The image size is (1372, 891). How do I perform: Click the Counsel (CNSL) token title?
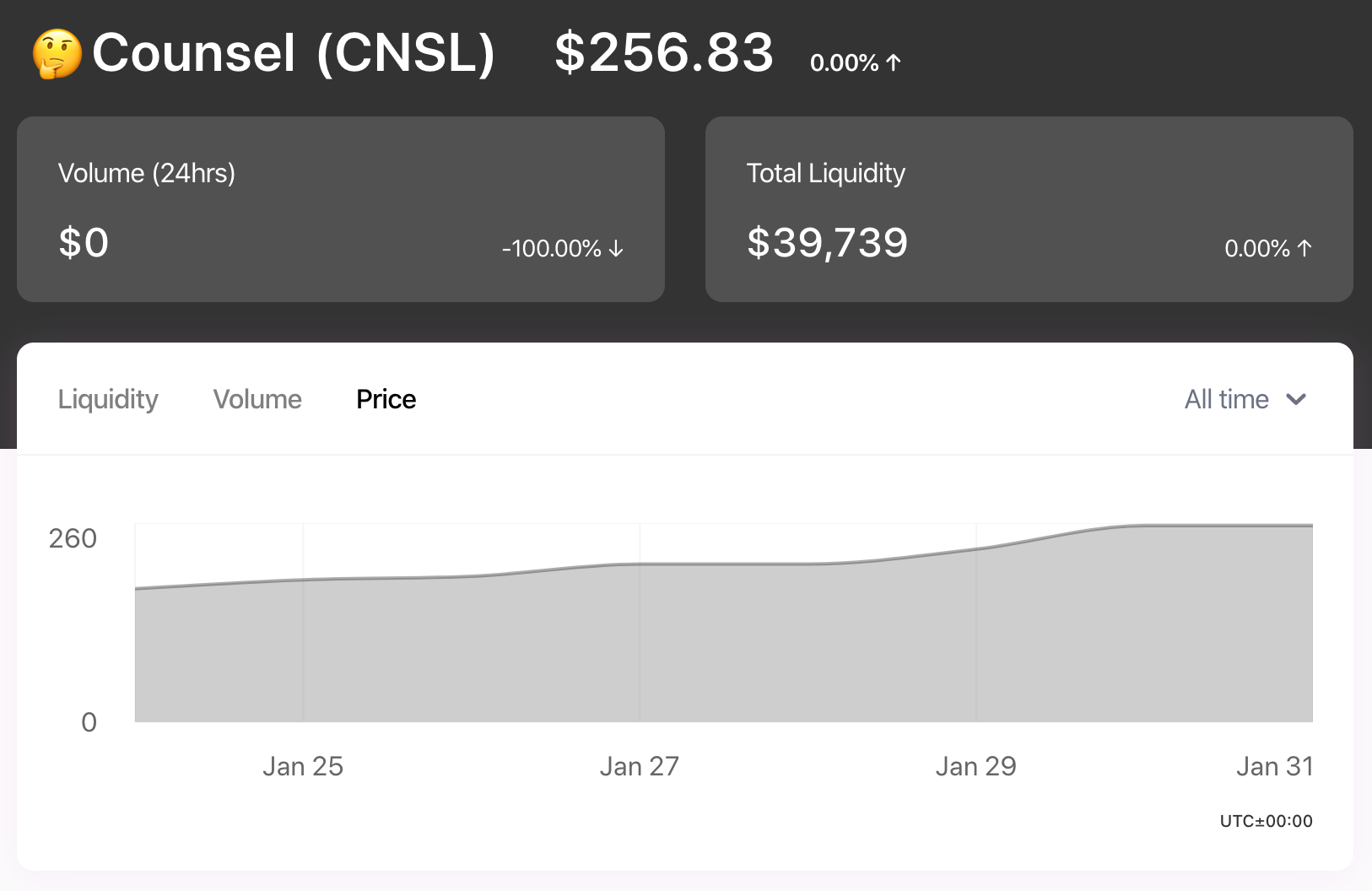pos(293,53)
